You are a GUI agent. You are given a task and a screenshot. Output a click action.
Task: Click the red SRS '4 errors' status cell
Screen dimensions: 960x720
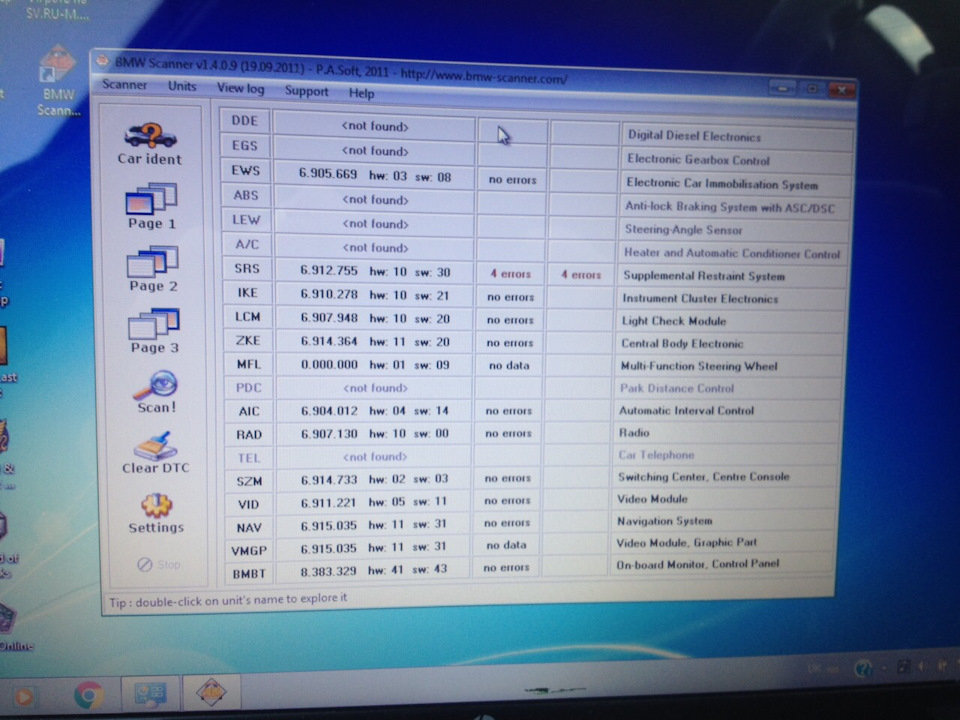click(x=511, y=274)
